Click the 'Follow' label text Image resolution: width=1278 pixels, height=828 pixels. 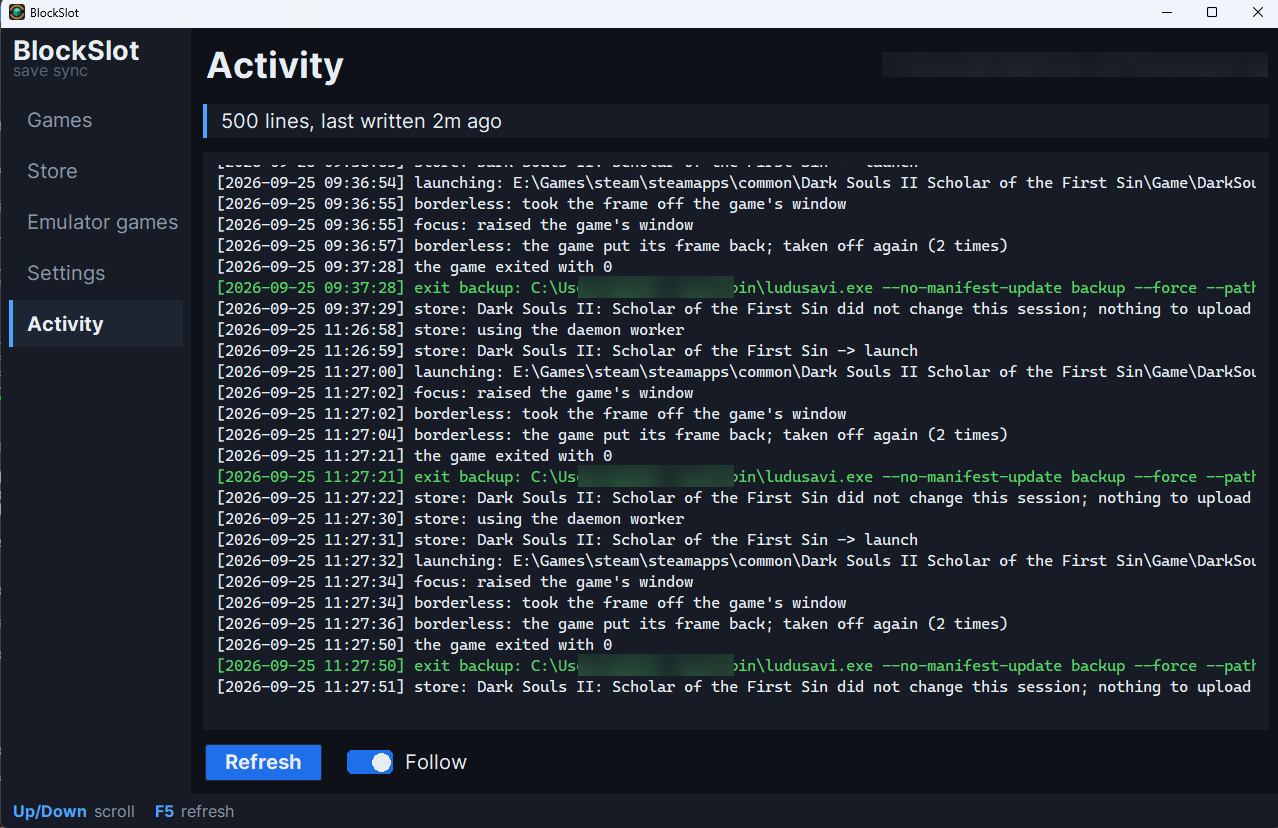tap(436, 762)
